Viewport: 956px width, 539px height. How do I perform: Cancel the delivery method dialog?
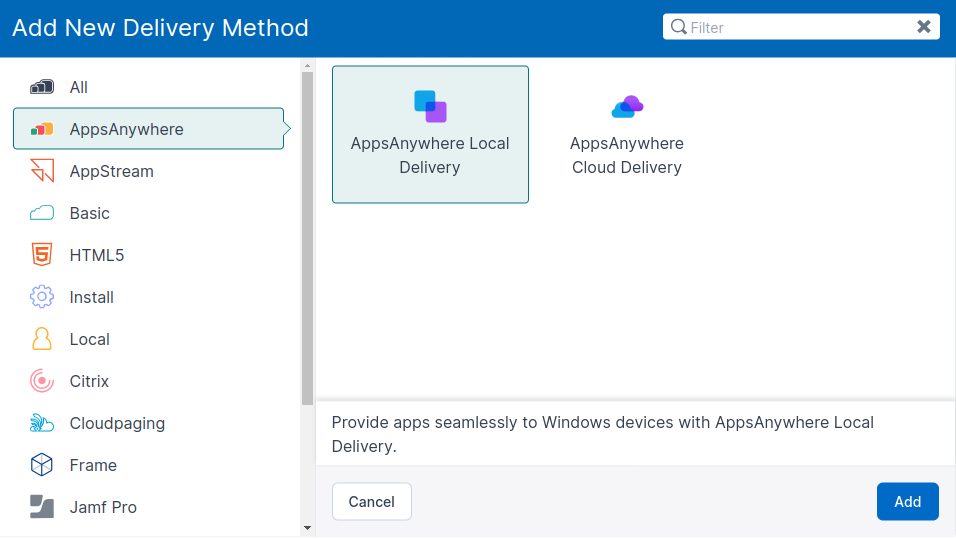(x=371, y=502)
